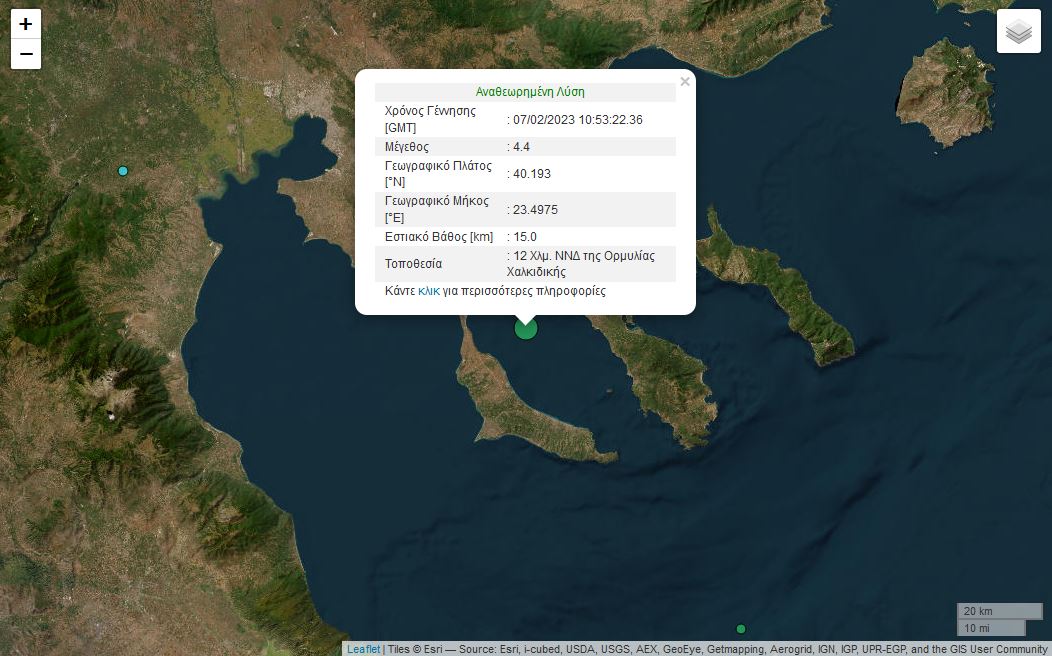The width and height of the screenshot is (1052, 656).
Task: Click the latitude value 40.193
Action: 531,174
